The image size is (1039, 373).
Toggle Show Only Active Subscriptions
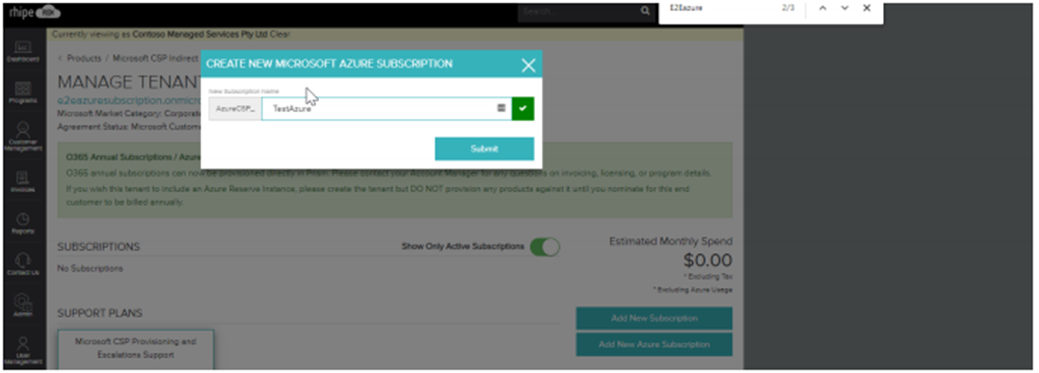[x=545, y=246]
